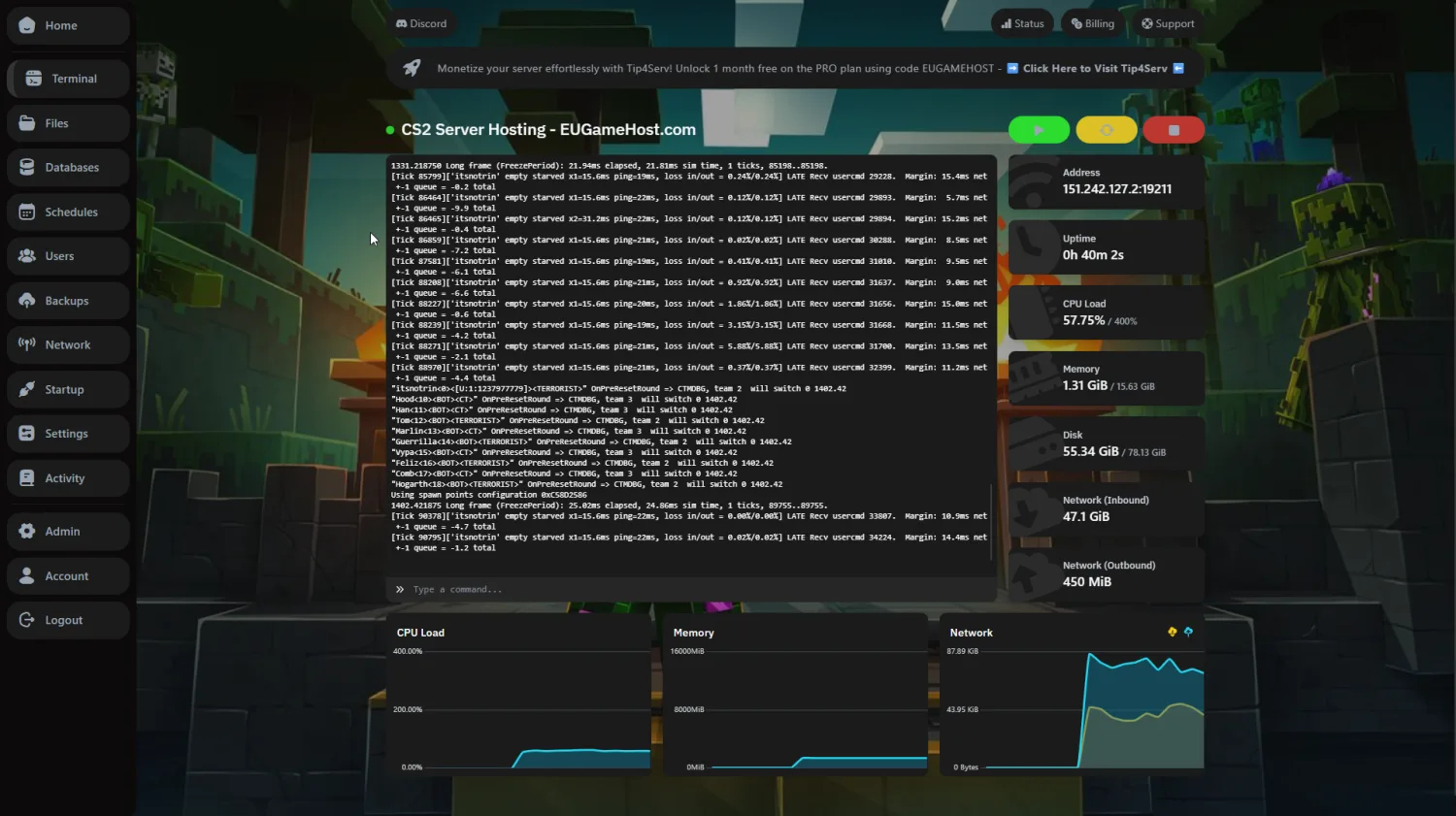Click the Backups cloud icon
1456x816 pixels.
click(x=27, y=301)
